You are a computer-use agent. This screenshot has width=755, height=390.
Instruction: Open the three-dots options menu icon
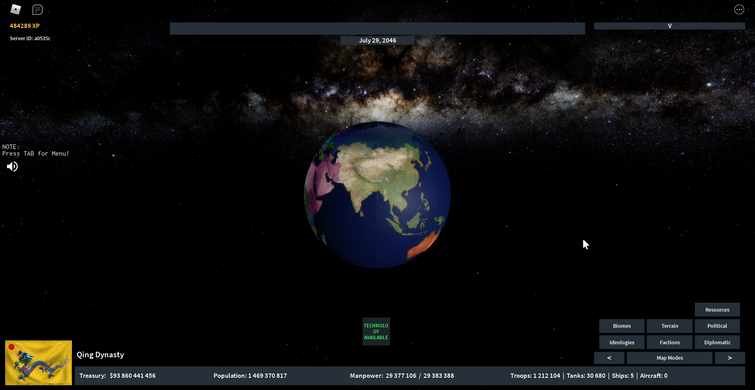[x=739, y=9]
